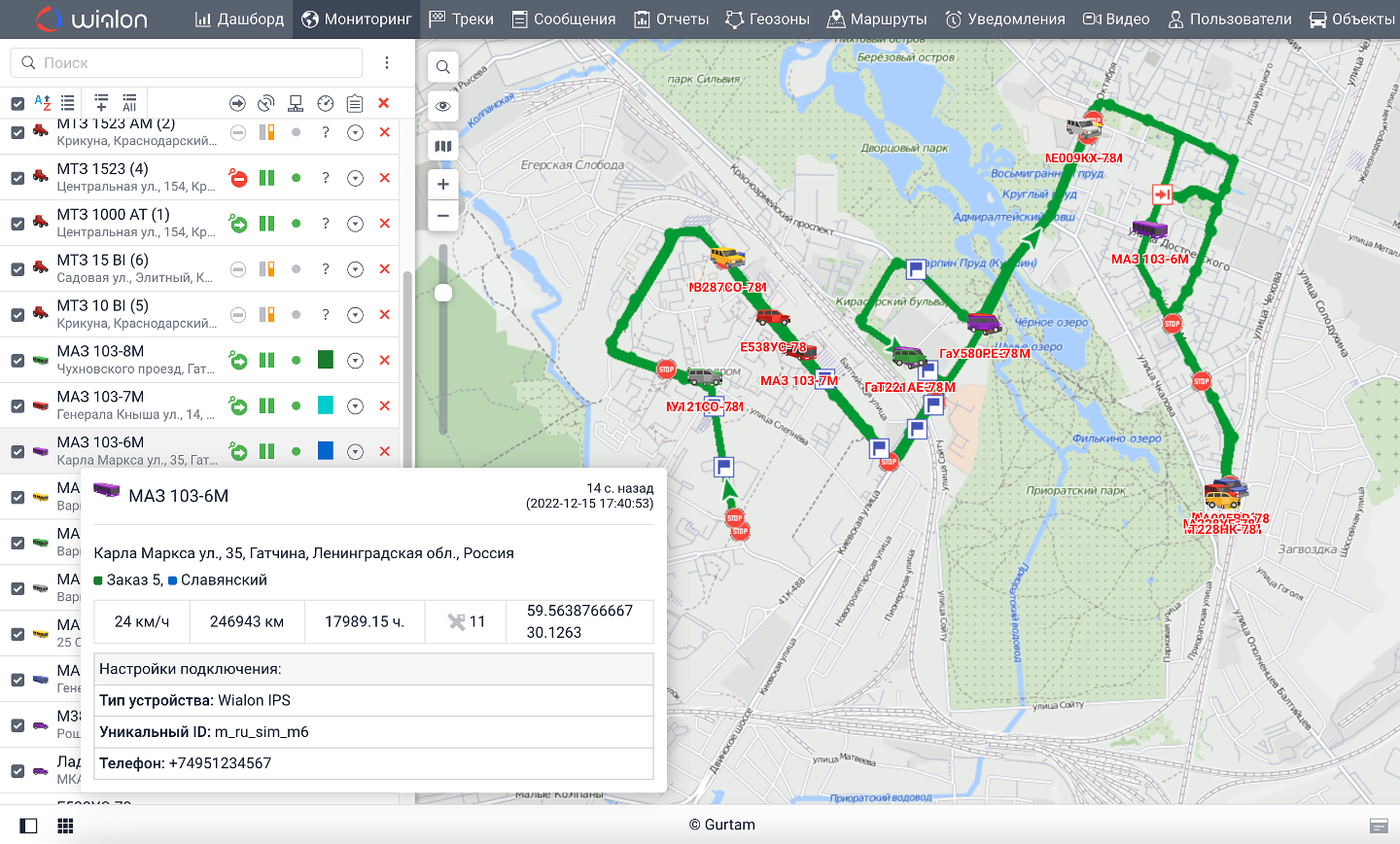
Task: Open МТЗ 10 BI (5) options dropdown
Action: [x=356, y=315]
